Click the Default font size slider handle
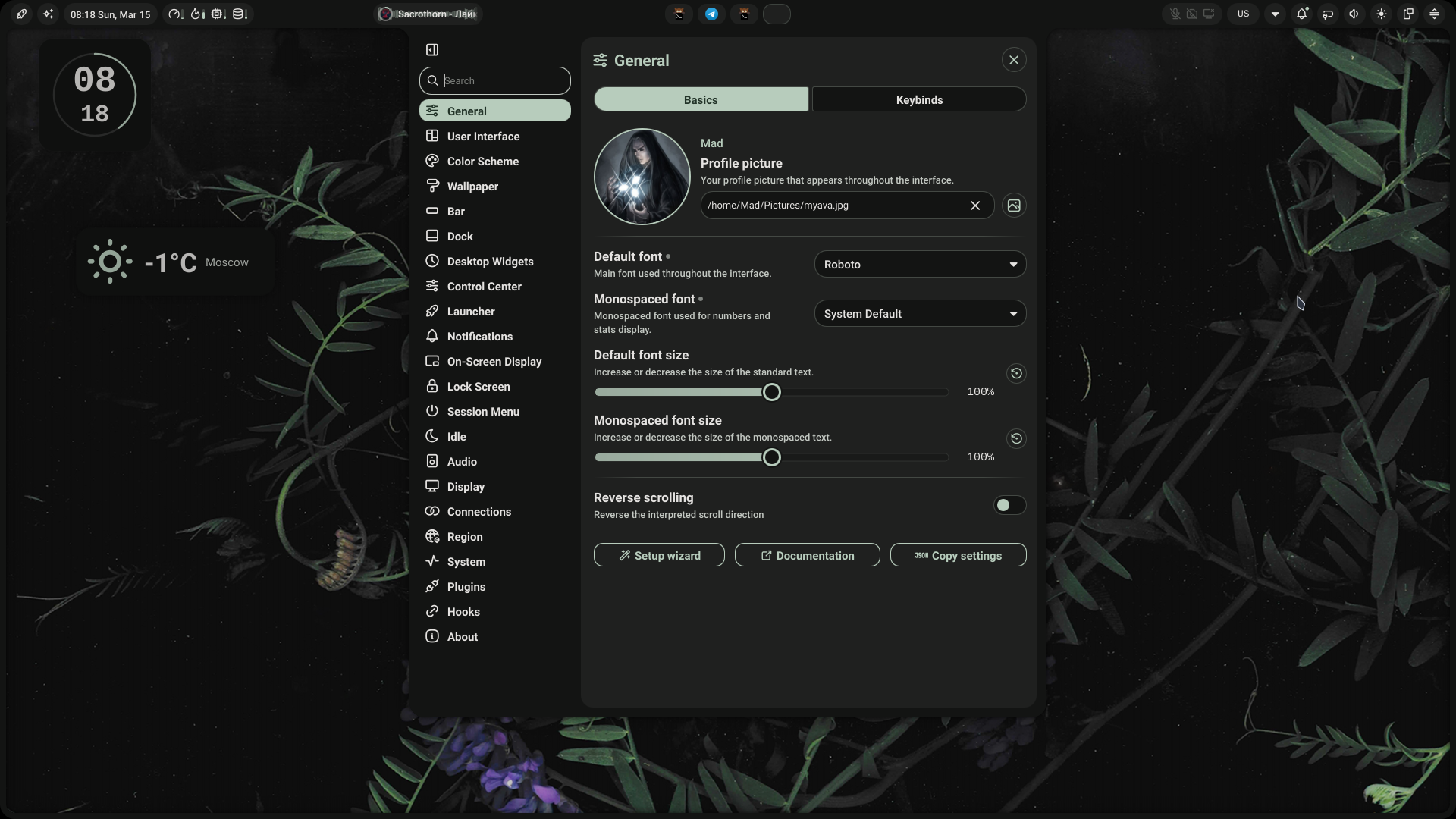This screenshot has width=1456, height=819. click(x=771, y=392)
